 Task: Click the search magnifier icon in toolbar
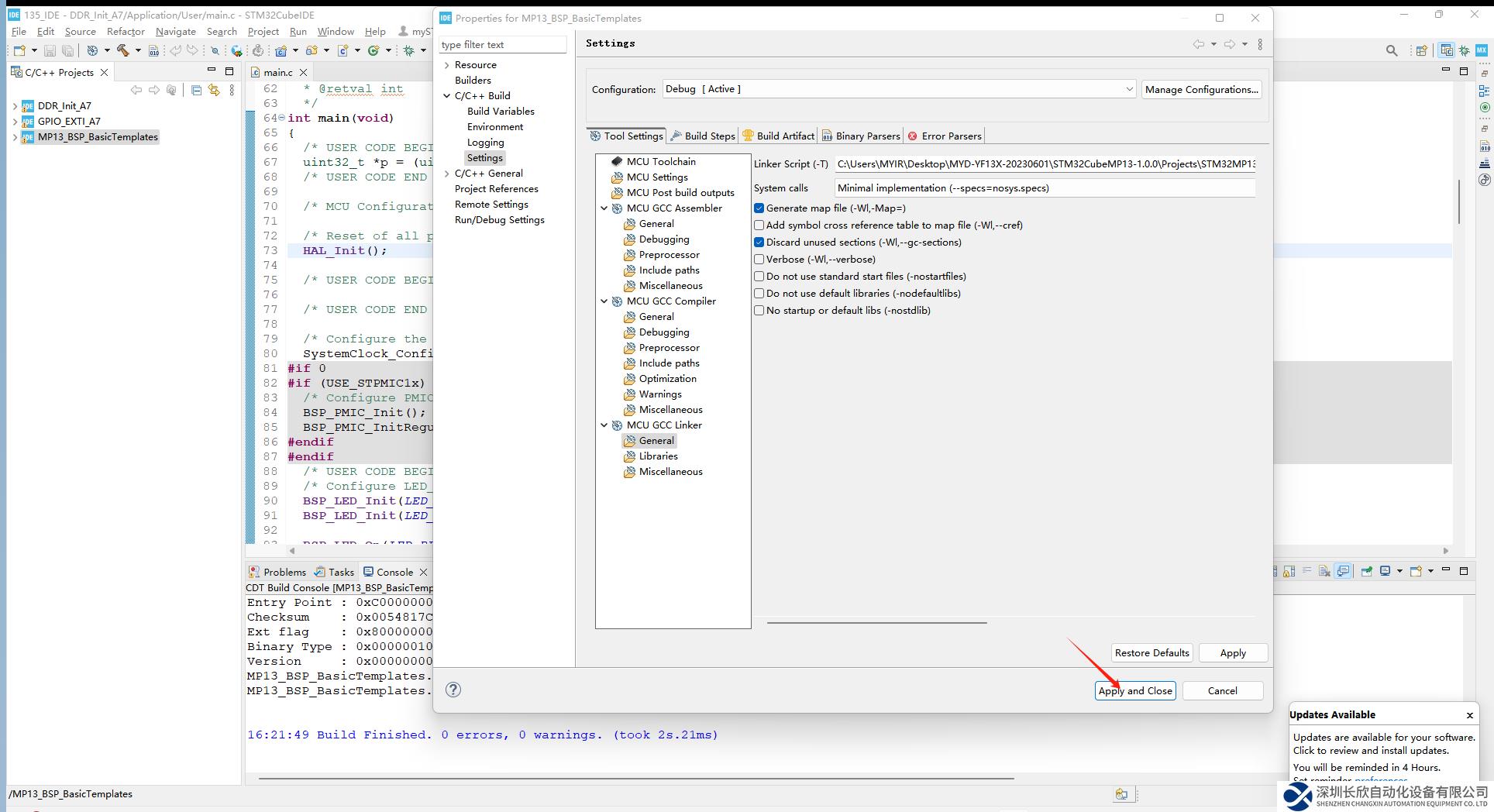(x=1392, y=51)
